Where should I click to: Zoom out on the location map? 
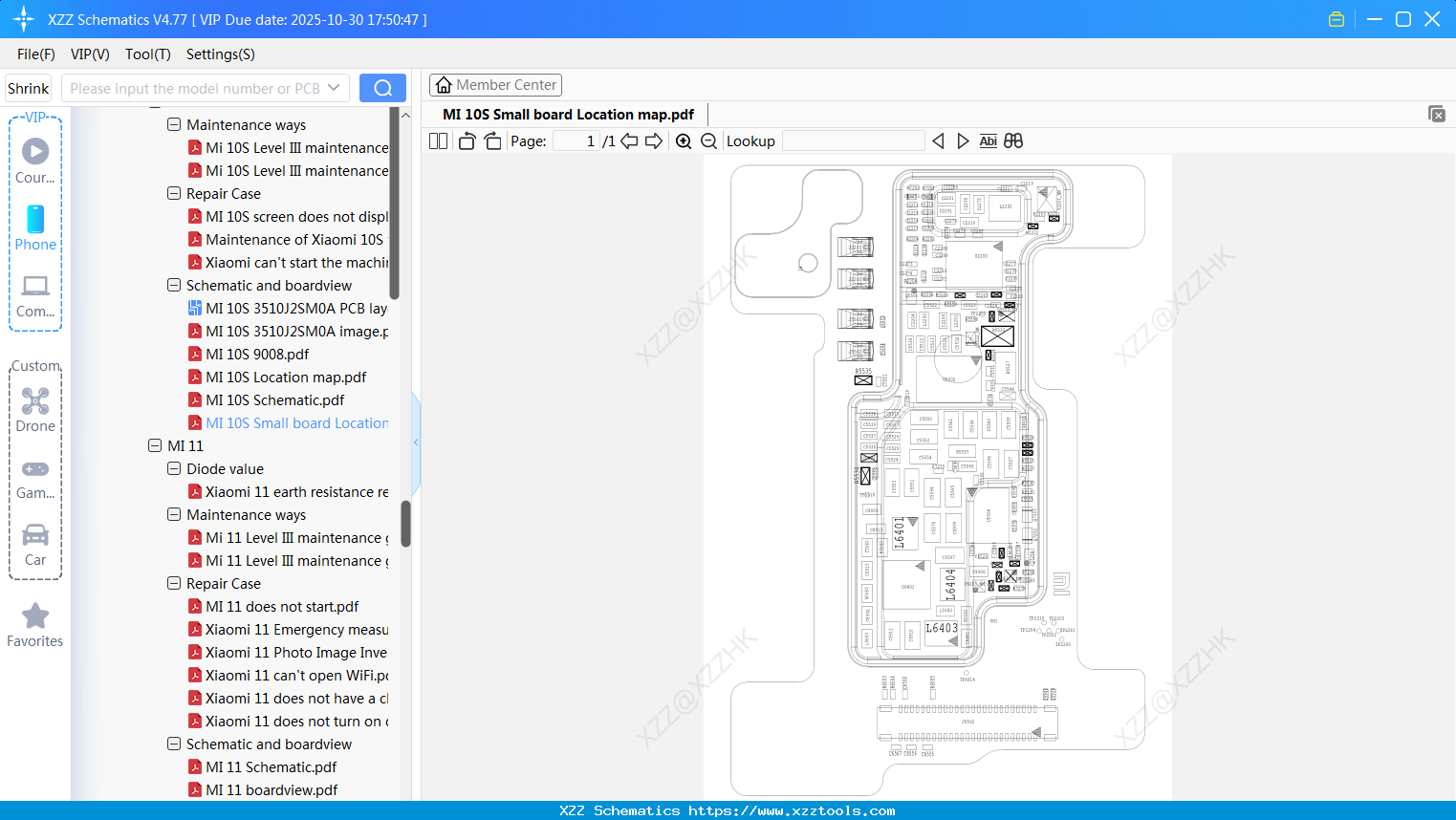coord(708,140)
